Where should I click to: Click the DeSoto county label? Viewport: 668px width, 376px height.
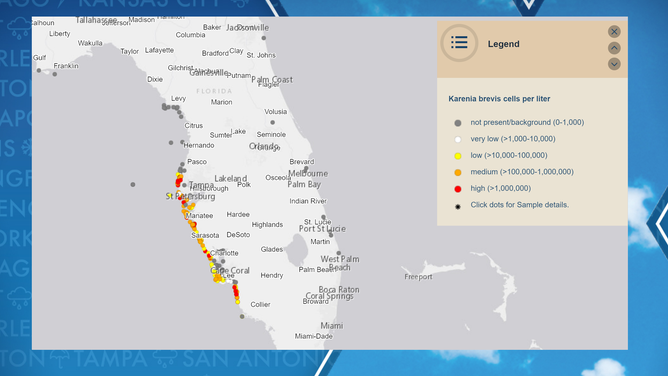click(238, 235)
